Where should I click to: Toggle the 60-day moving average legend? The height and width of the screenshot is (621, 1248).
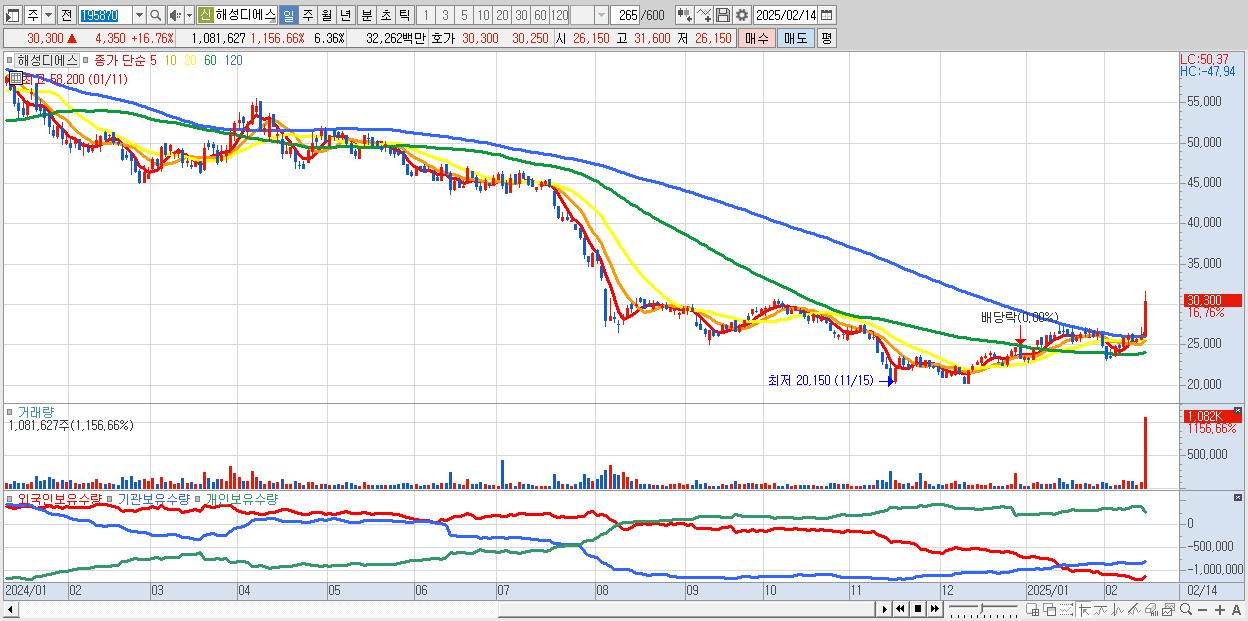[210, 60]
